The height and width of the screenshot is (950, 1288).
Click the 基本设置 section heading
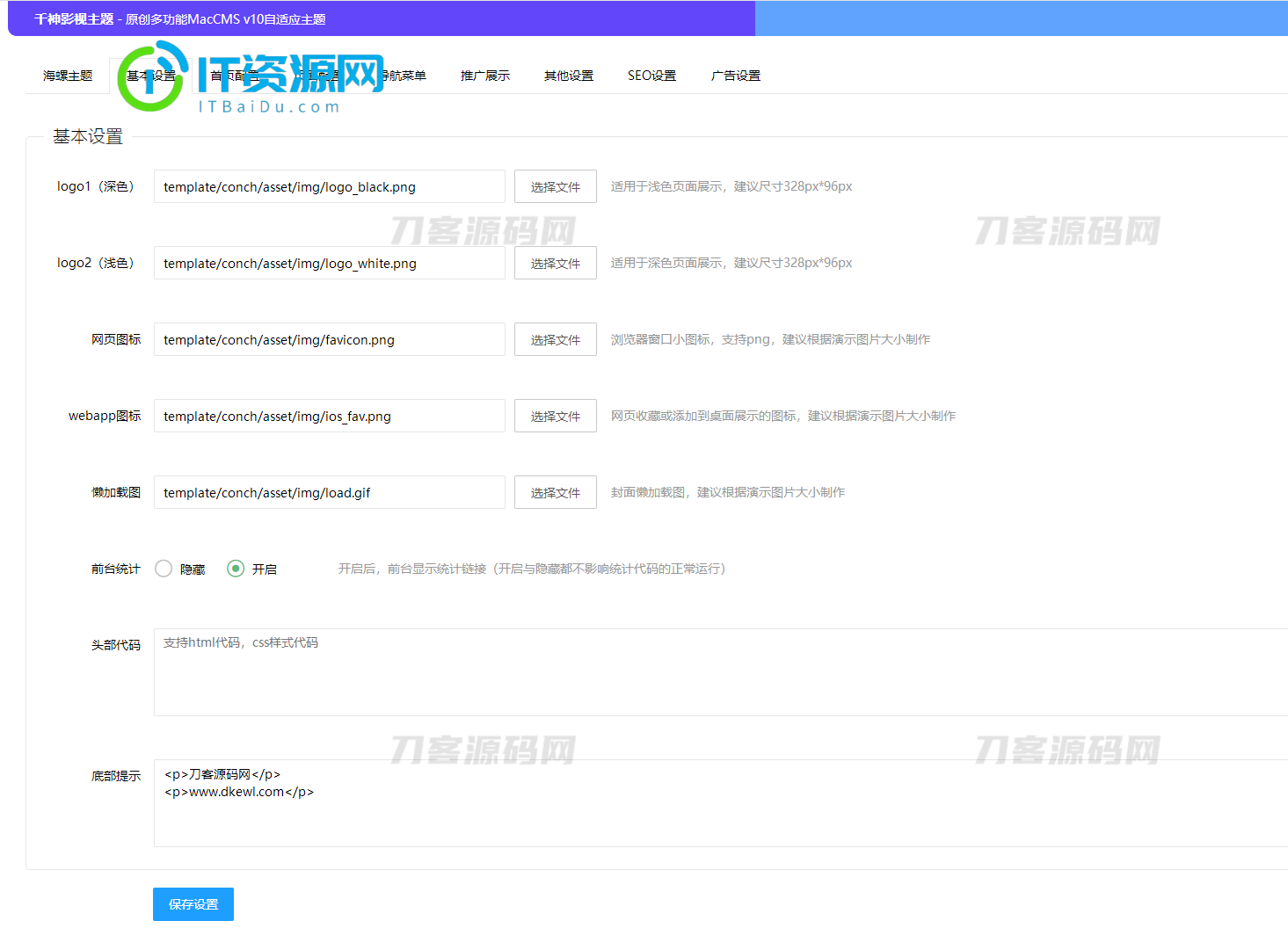point(88,136)
